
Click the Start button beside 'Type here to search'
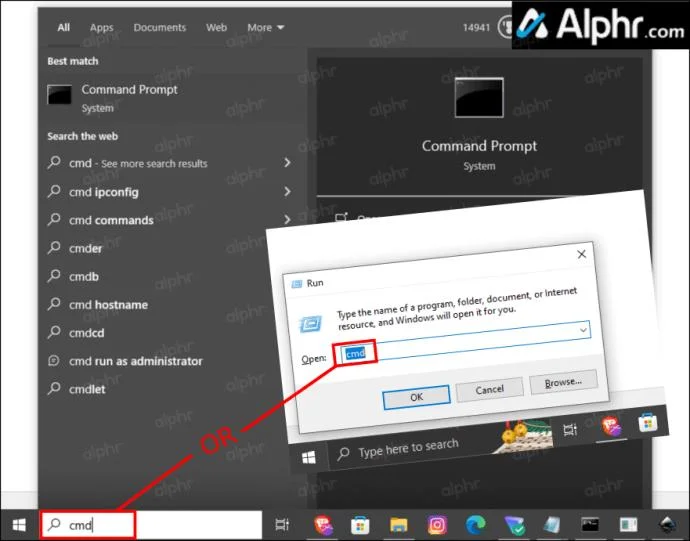click(x=309, y=458)
